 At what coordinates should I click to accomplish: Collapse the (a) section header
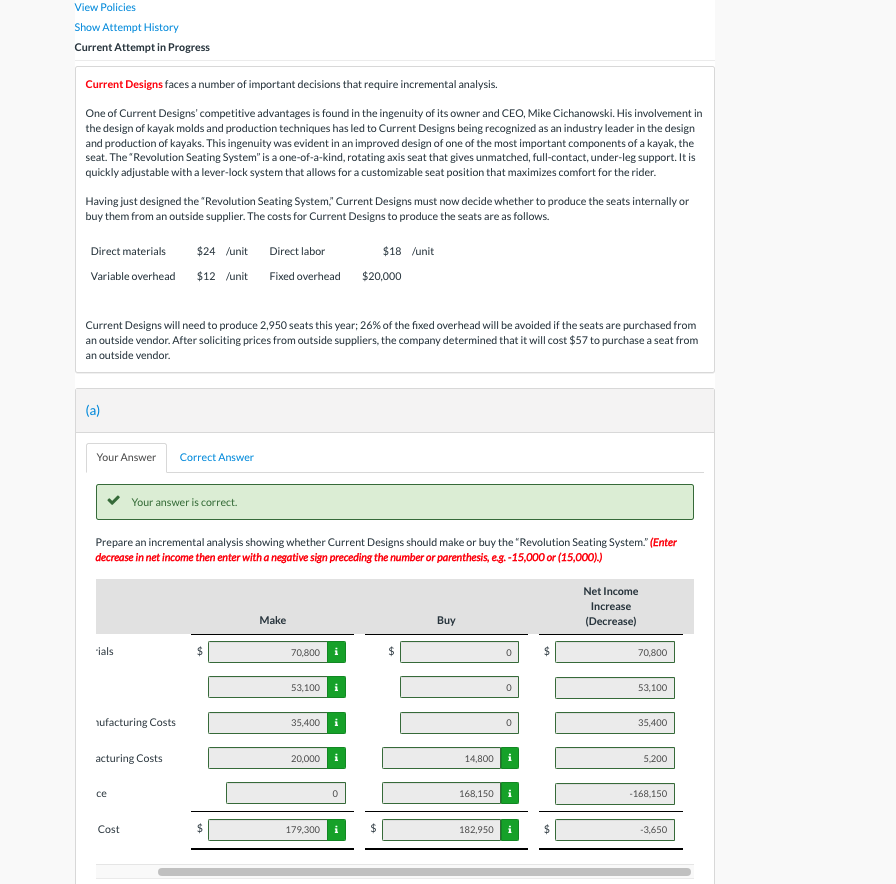pos(94,410)
